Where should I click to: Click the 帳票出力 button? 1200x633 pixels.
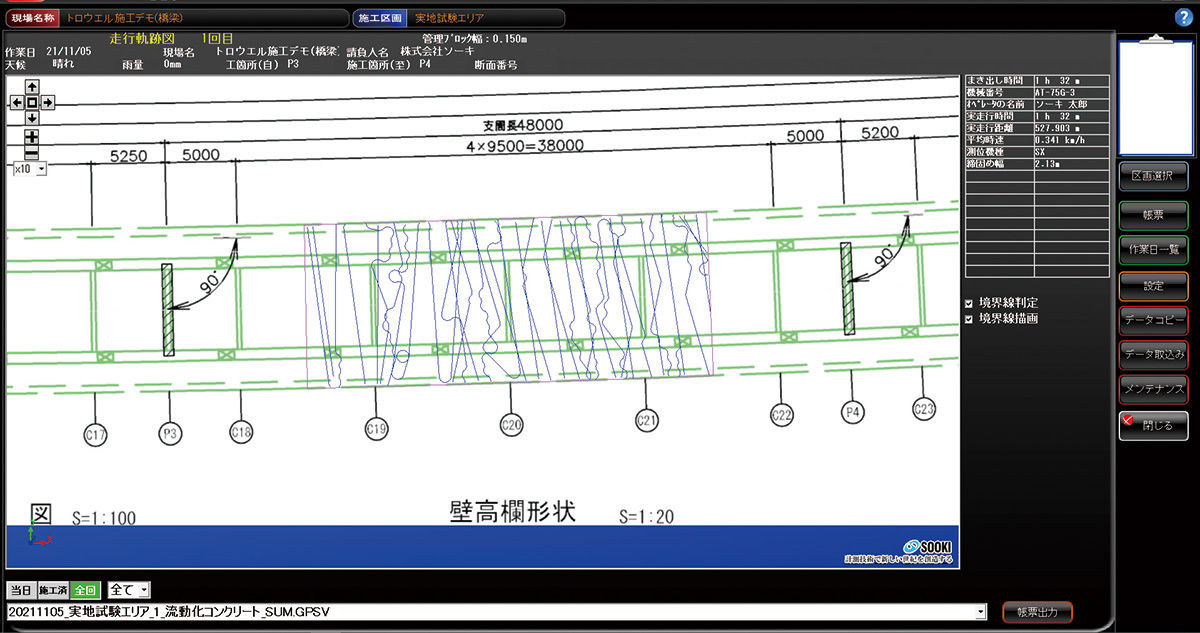(x=1037, y=612)
